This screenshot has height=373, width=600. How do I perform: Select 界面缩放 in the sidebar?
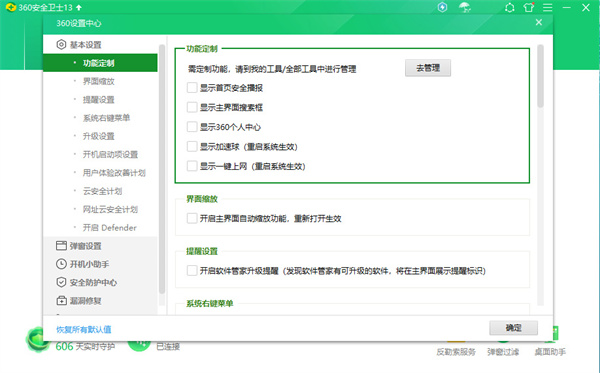pos(99,81)
